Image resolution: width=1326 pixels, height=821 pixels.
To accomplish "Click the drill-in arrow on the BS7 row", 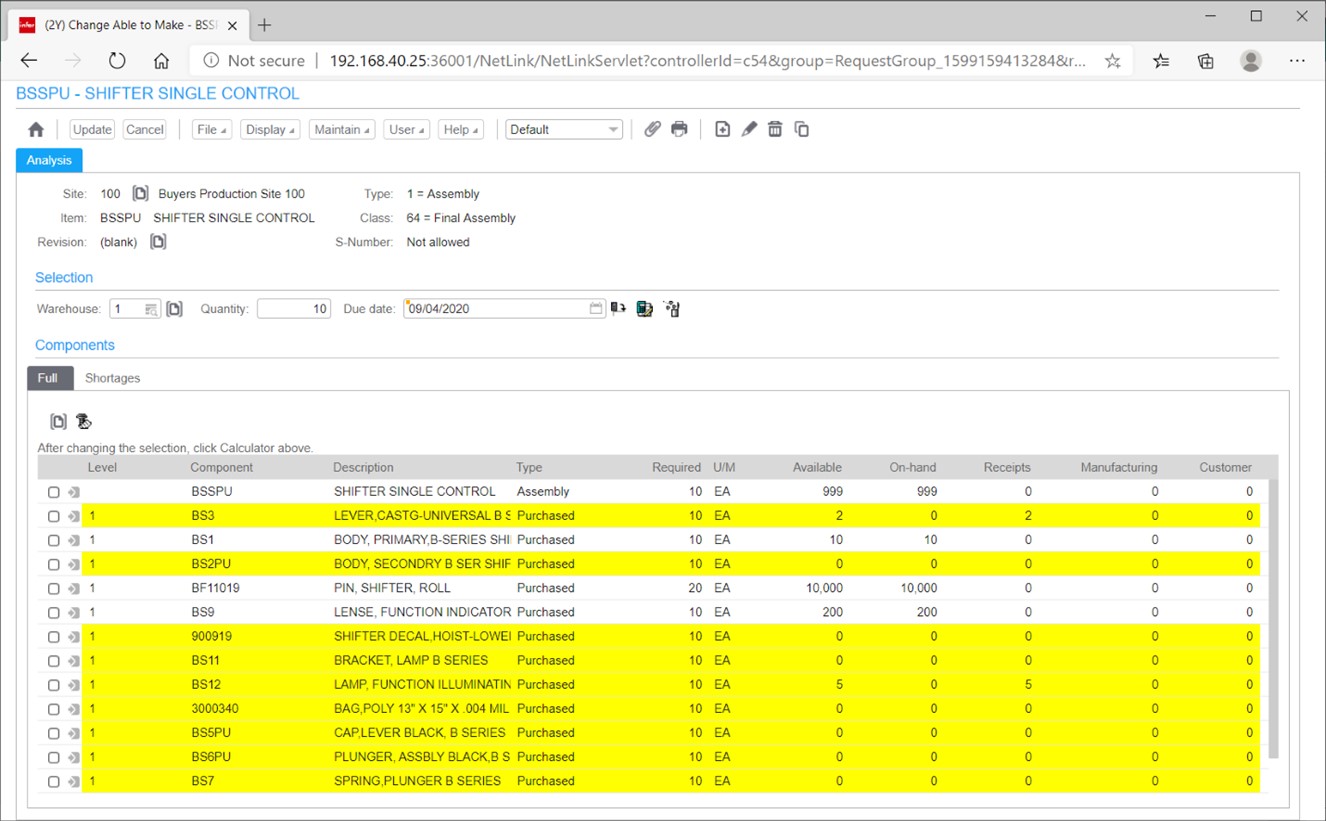I will pyautogui.click(x=73, y=781).
